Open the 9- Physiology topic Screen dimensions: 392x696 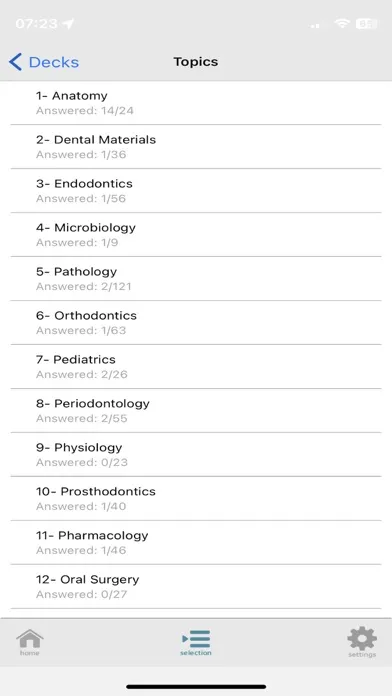point(196,455)
